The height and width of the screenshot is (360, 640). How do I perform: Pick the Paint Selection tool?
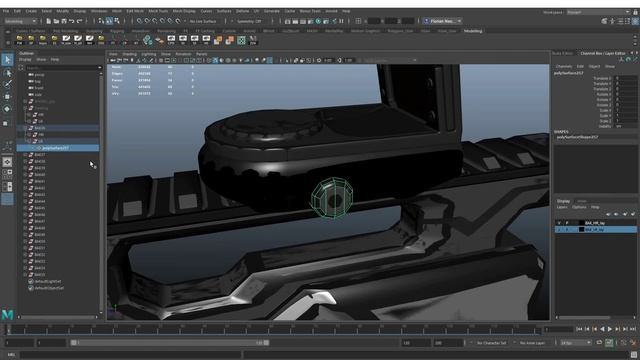click(7, 84)
